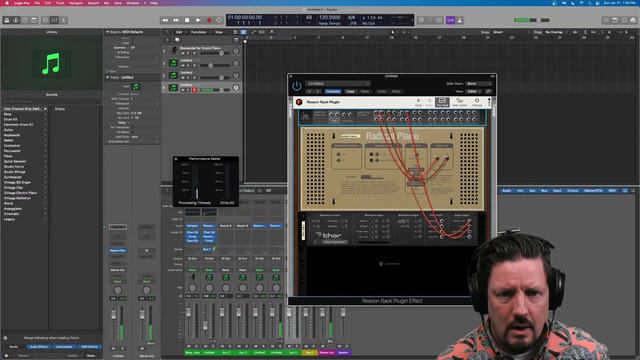
Task: Click the Instrument button at Library bottom
Action: point(64,347)
